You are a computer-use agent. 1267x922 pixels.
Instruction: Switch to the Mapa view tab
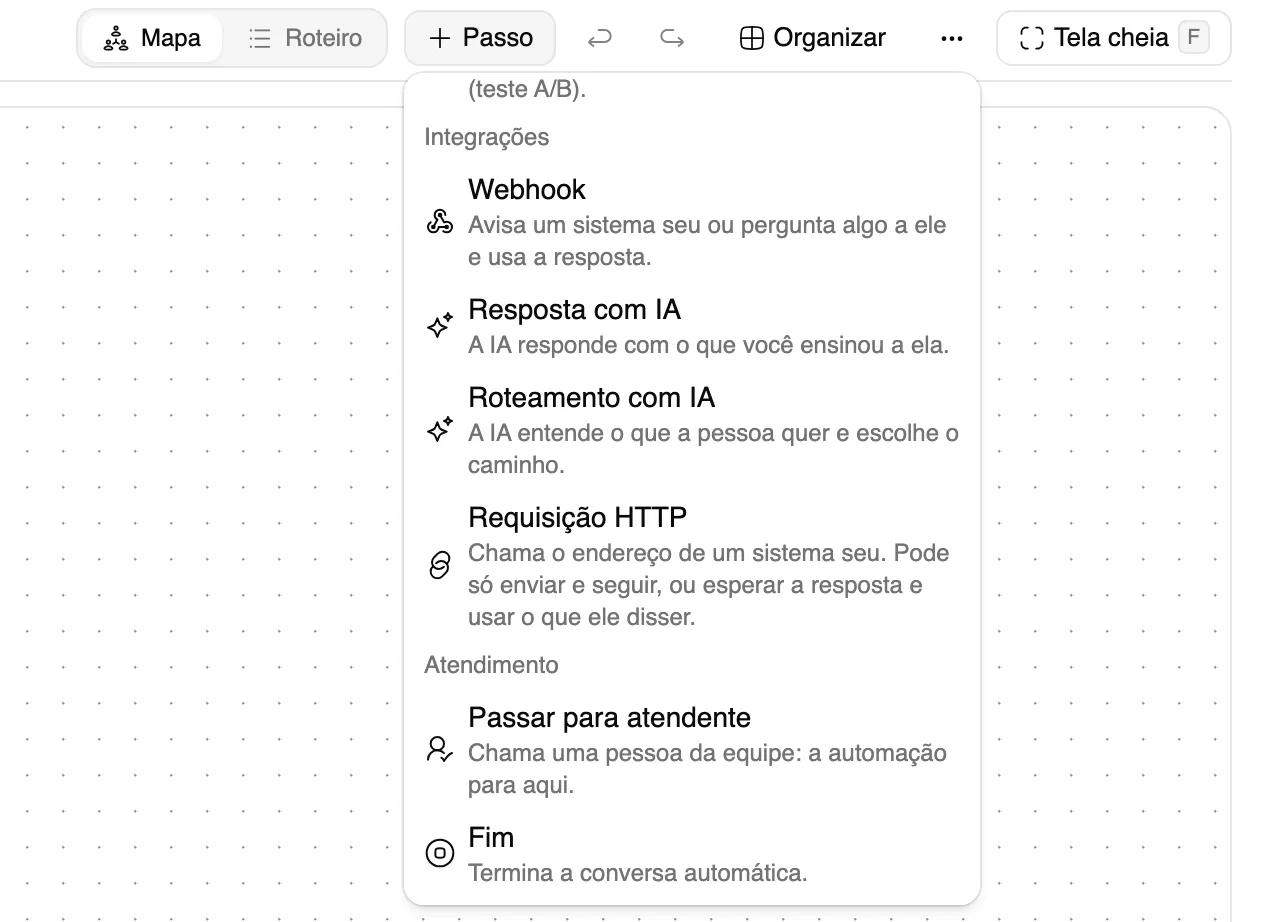point(152,38)
